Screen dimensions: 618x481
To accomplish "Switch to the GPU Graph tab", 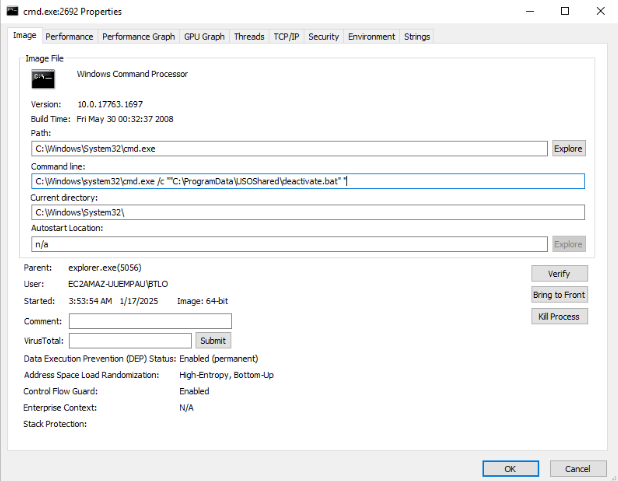I will (204, 37).
